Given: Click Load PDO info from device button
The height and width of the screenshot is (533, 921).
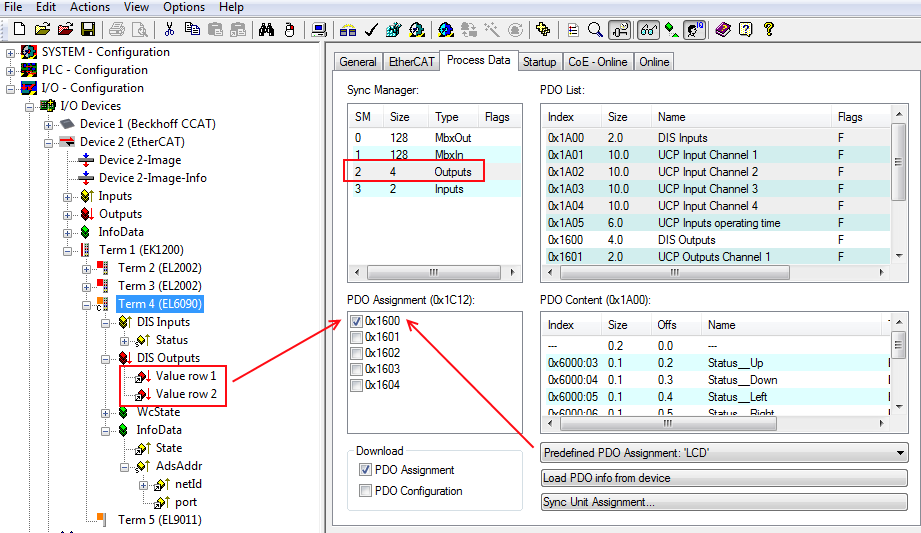Looking at the screenshot, I should coord(724,478).
